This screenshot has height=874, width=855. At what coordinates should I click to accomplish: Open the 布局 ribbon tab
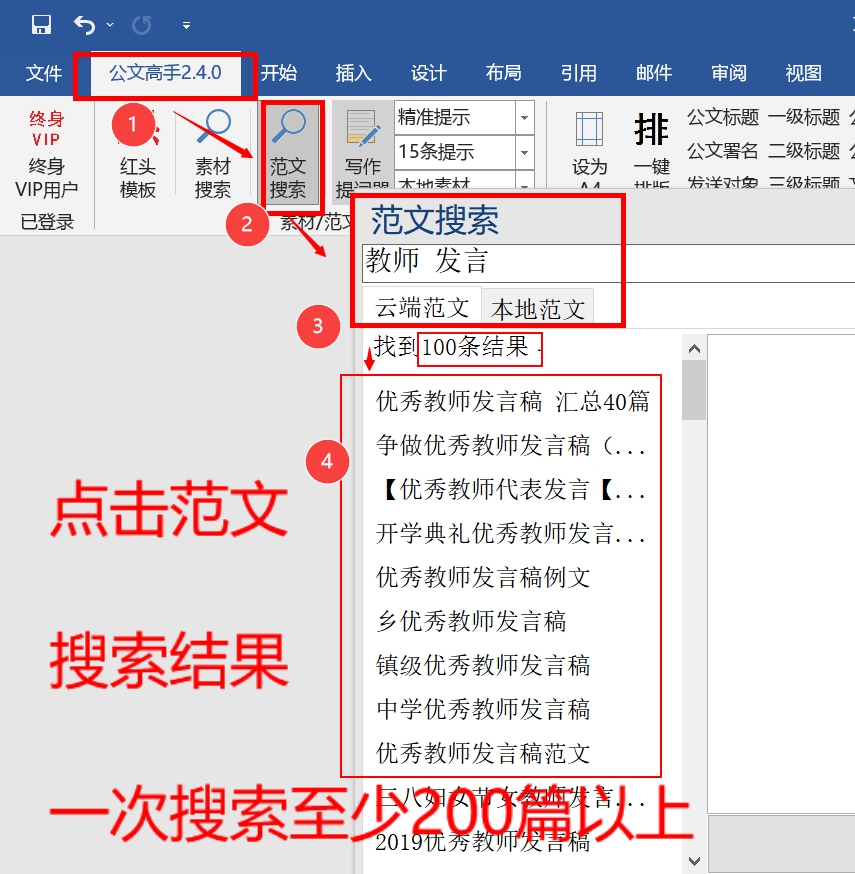tap(503, 73)
